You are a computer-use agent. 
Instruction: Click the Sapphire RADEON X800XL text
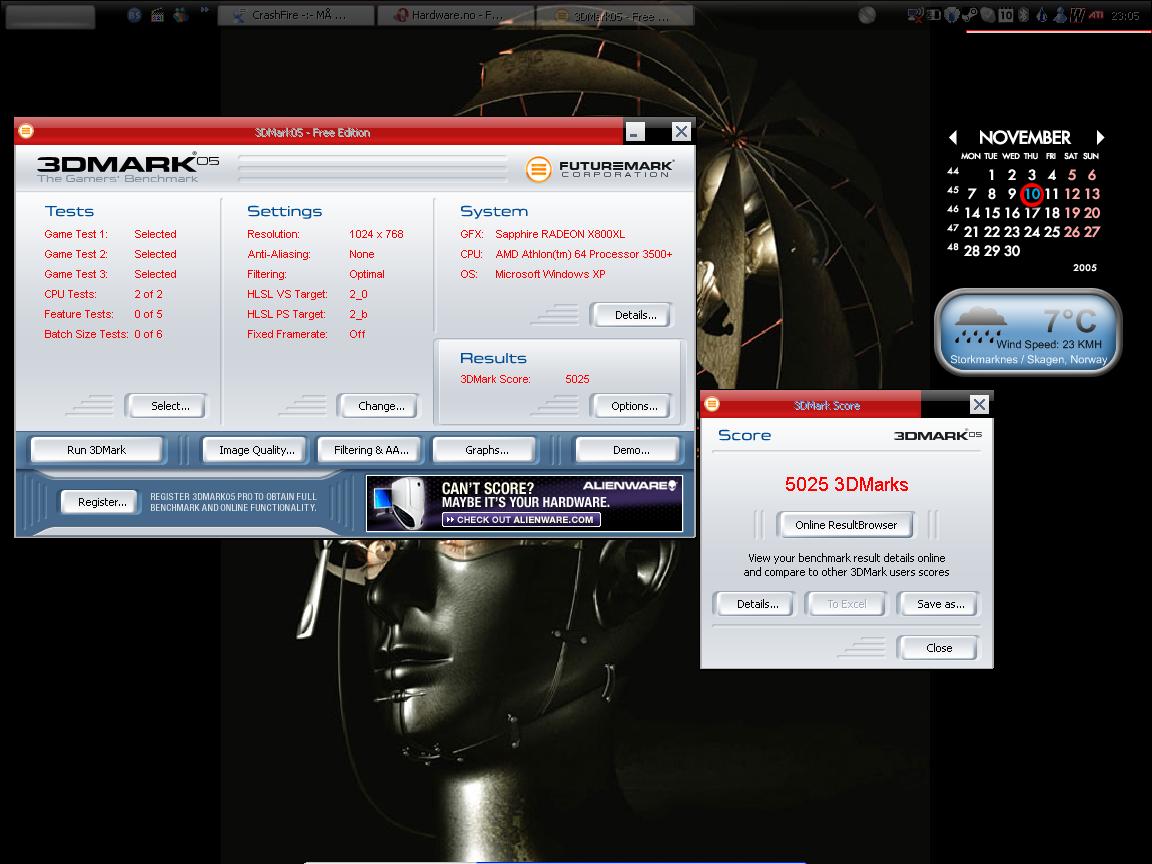tap(560, 234)
